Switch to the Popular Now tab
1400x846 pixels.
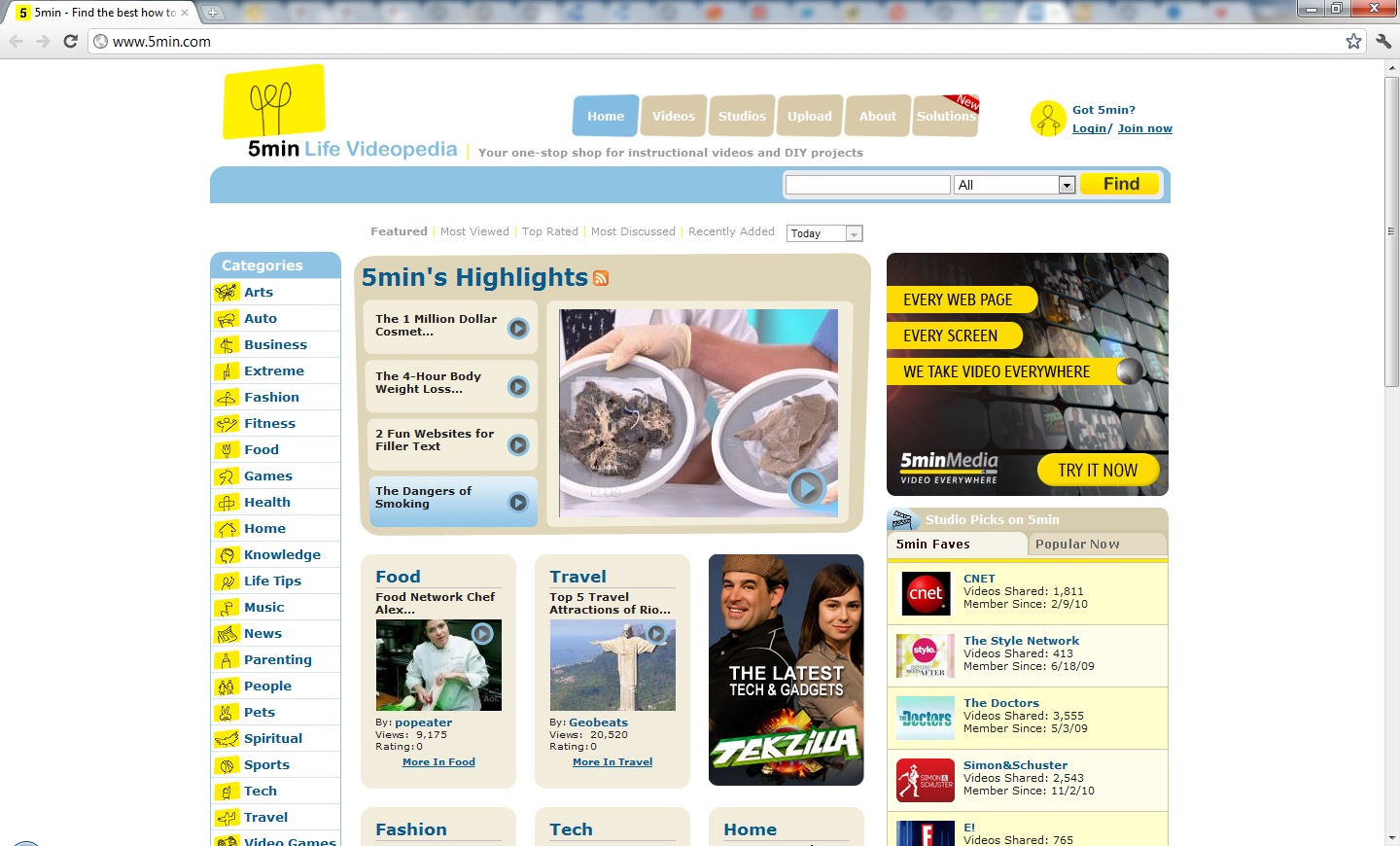[x=1097, y=545]
